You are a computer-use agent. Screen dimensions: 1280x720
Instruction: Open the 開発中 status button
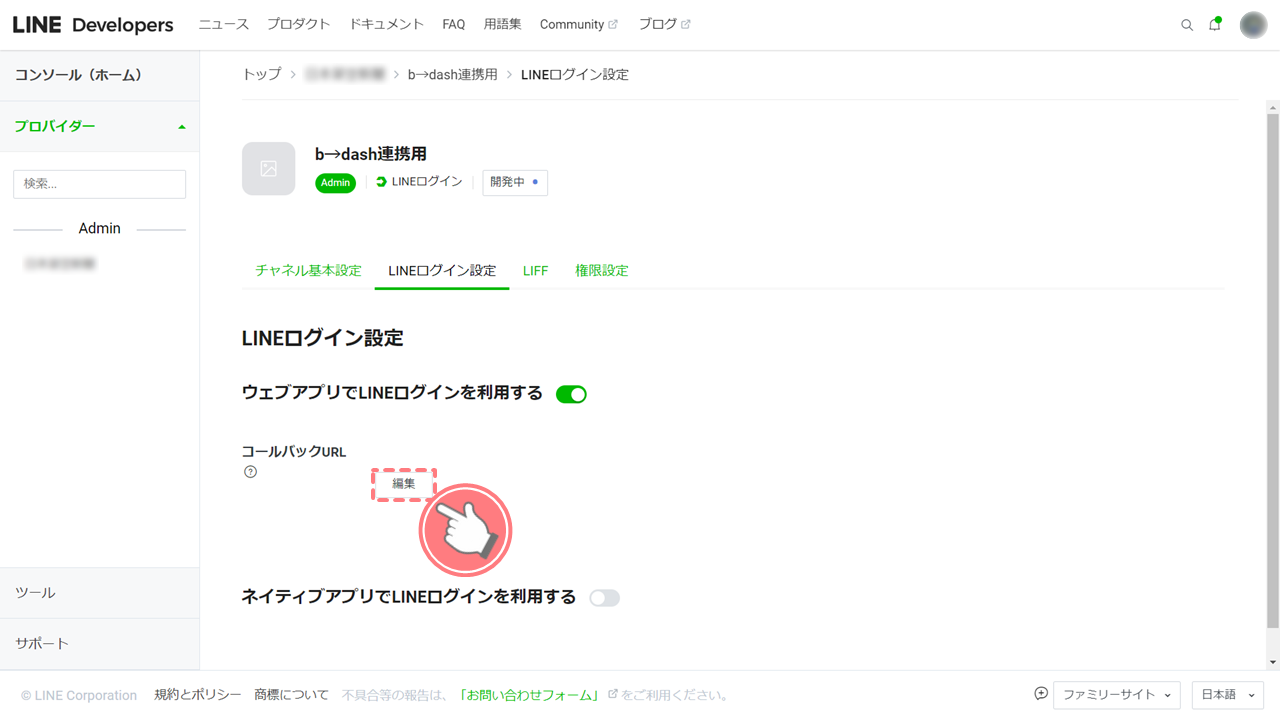[x=515, y=182]
